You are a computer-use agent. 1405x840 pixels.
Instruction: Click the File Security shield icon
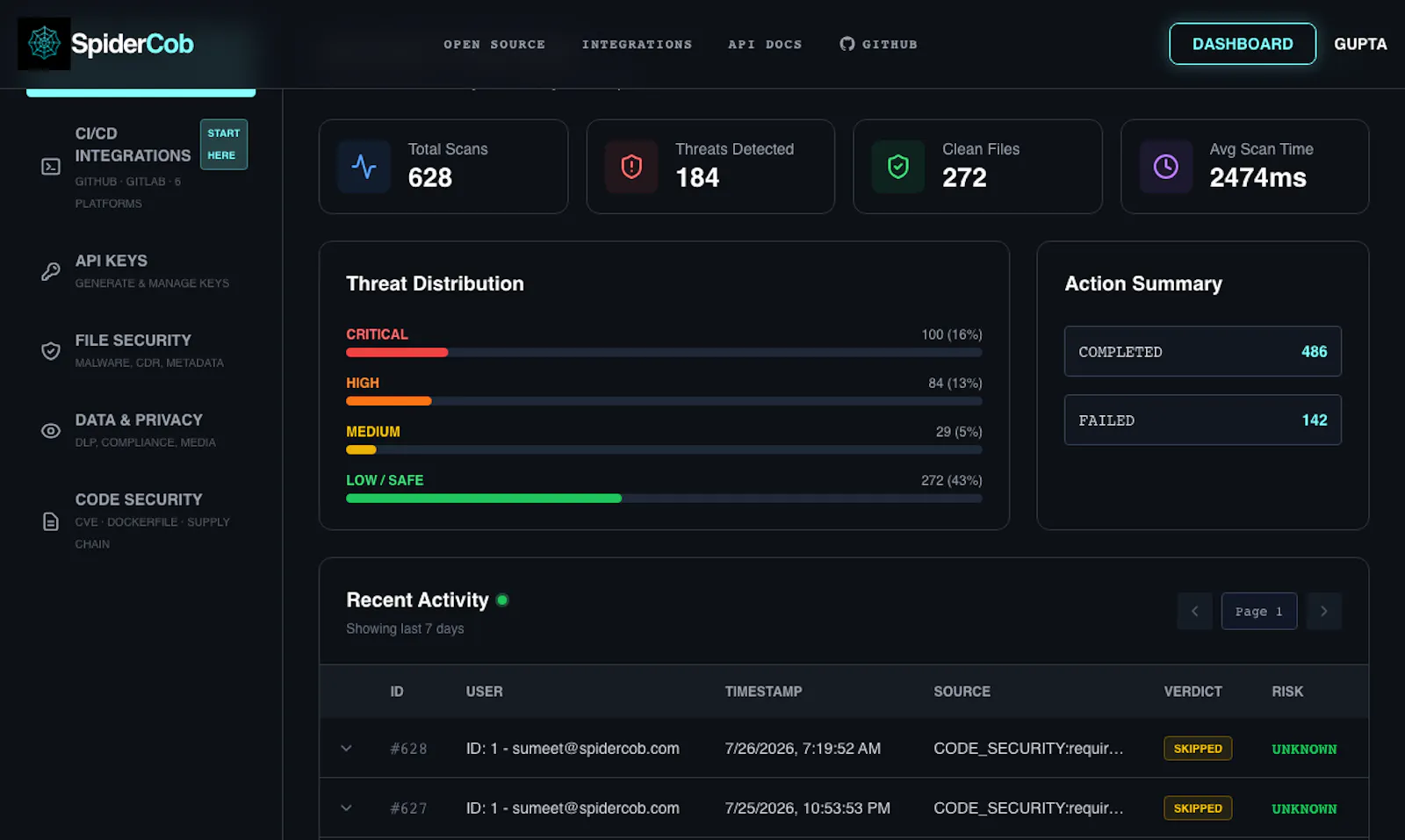(51, 351)
